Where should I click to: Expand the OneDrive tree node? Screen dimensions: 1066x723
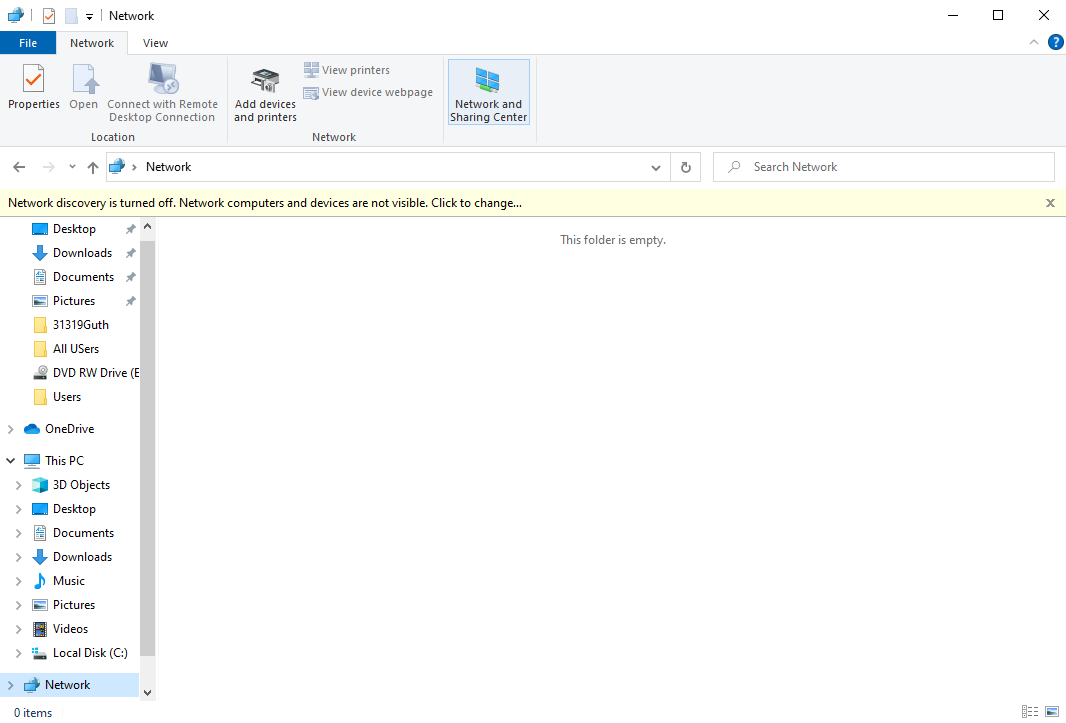point(11,429)
